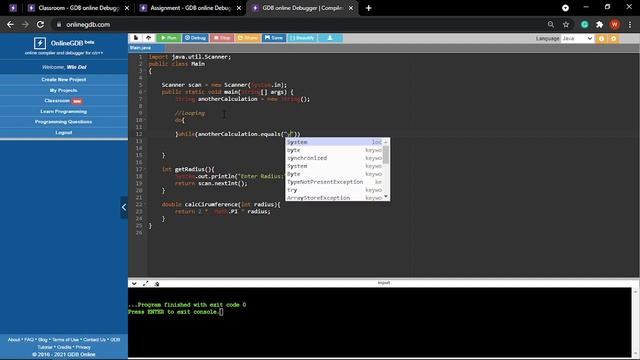
Task: Click the FAQ link in footer
Action: [29, 340]
